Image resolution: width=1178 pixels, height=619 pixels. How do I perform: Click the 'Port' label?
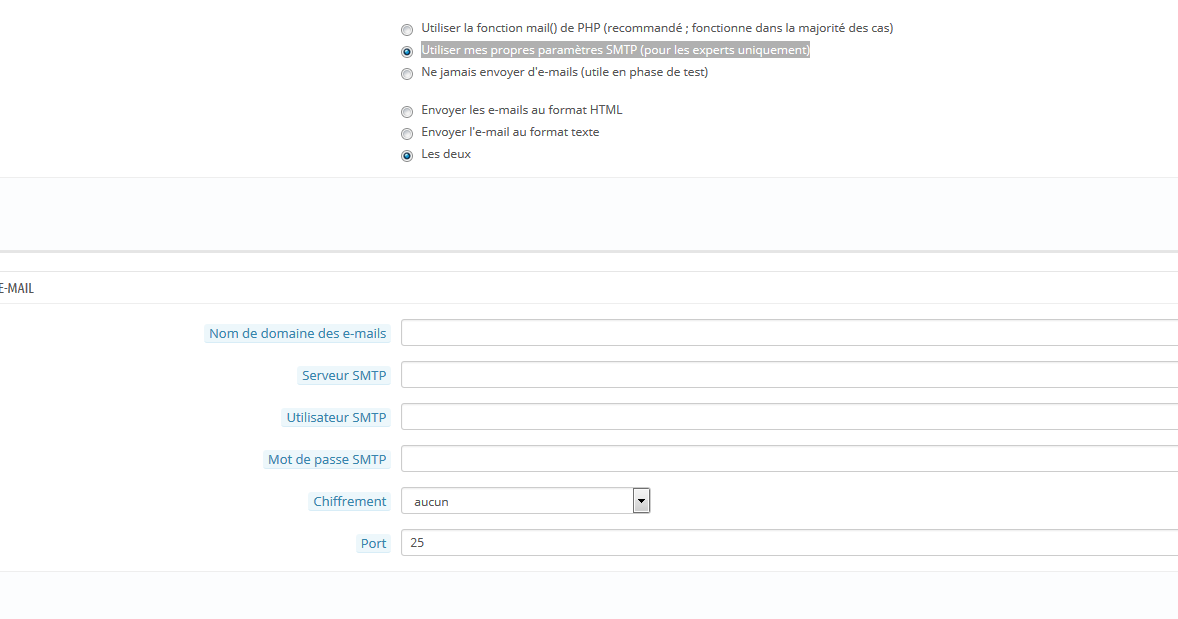(373, 544)
